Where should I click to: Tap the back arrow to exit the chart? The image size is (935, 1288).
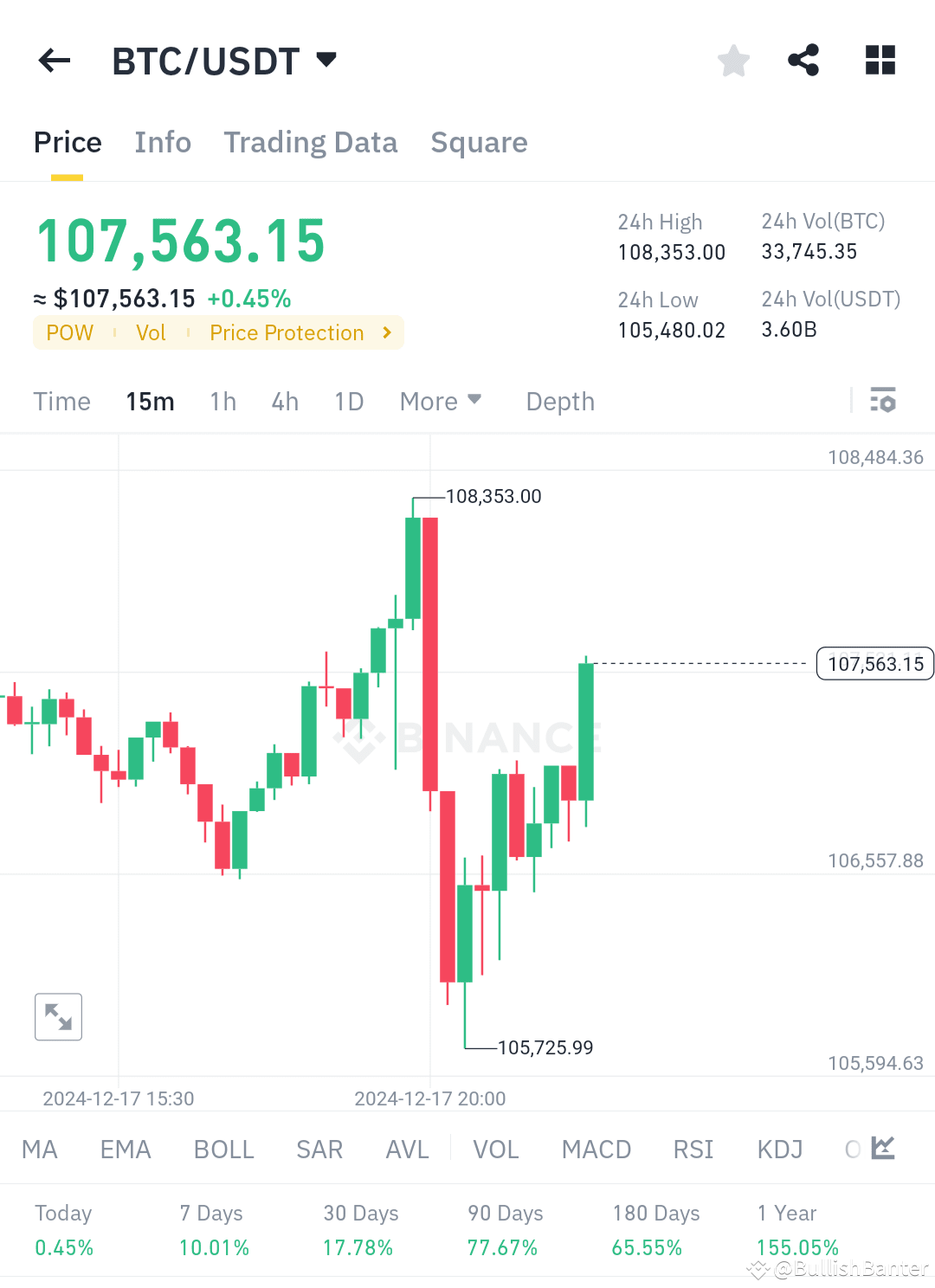54,60
